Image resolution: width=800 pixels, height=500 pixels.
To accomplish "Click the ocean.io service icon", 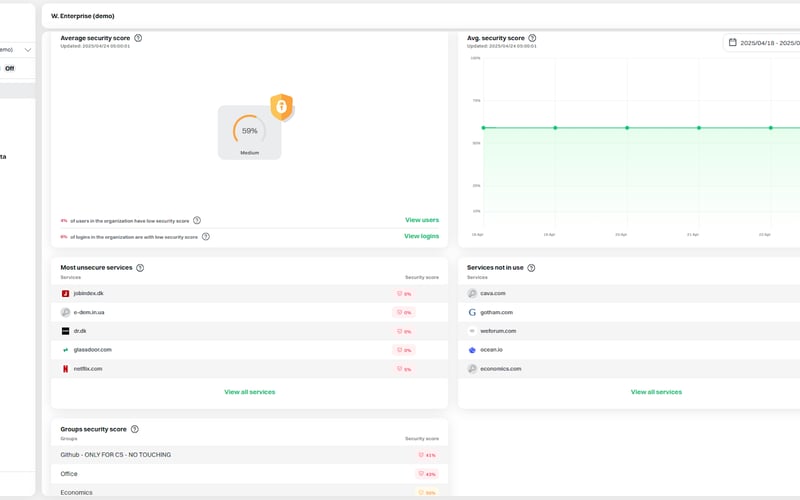I will click(472, 350).
